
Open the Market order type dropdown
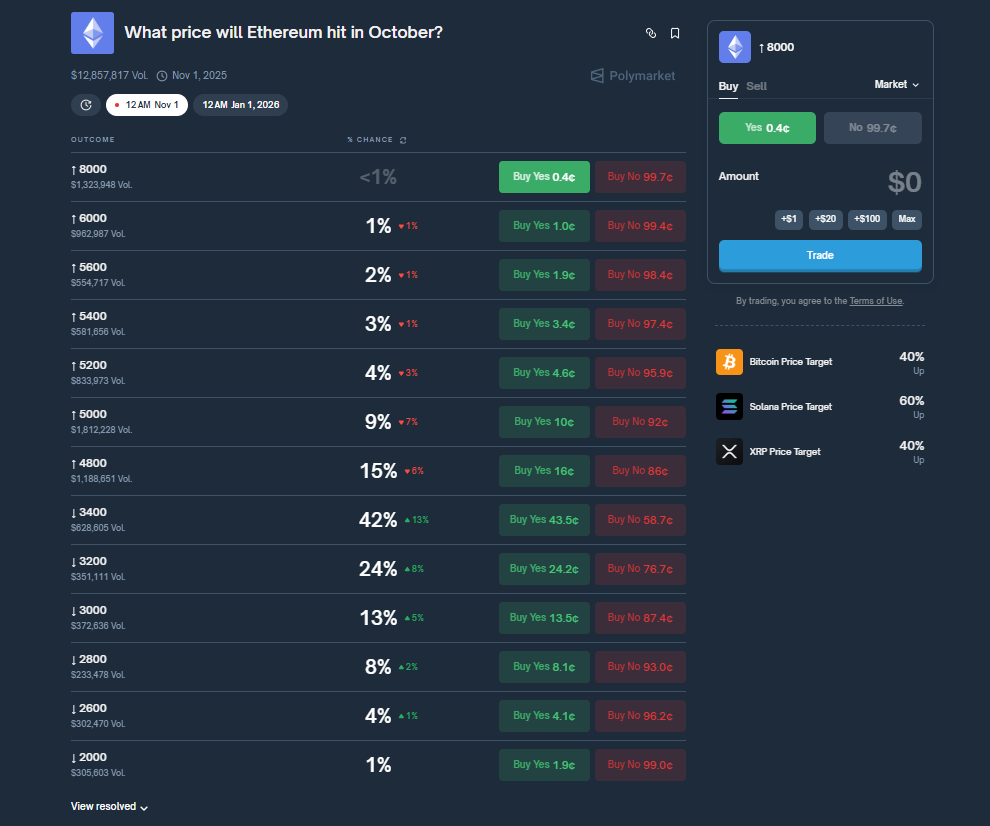click(x=896, y=85)
